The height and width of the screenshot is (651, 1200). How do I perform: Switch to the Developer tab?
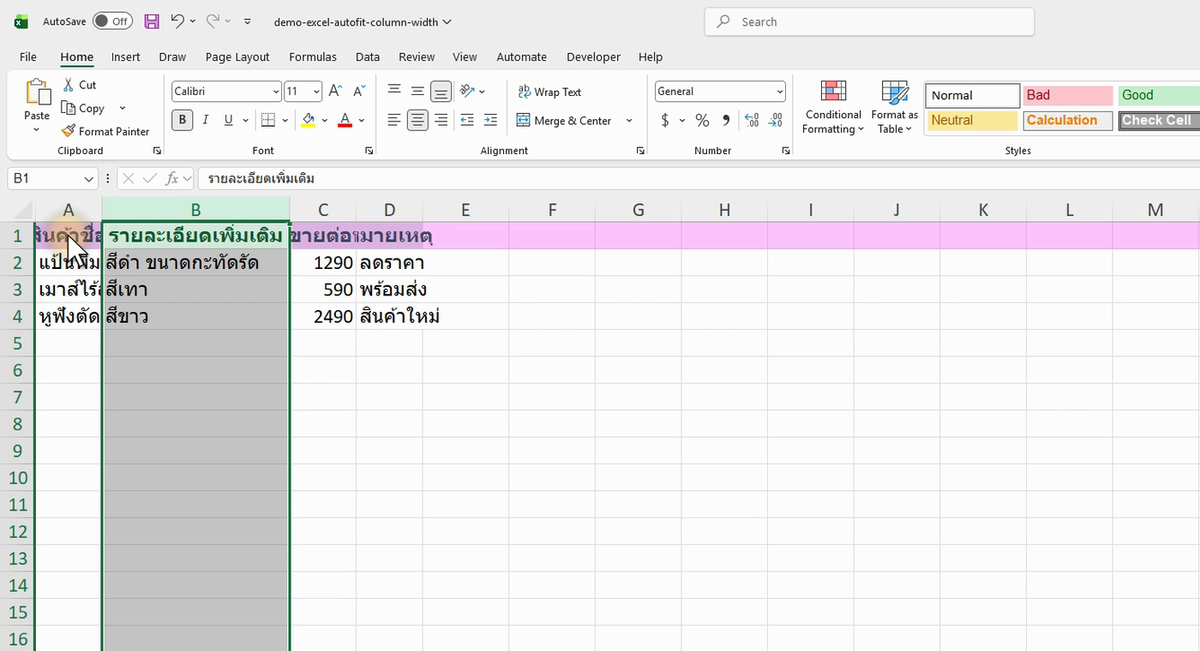(594, 57)
